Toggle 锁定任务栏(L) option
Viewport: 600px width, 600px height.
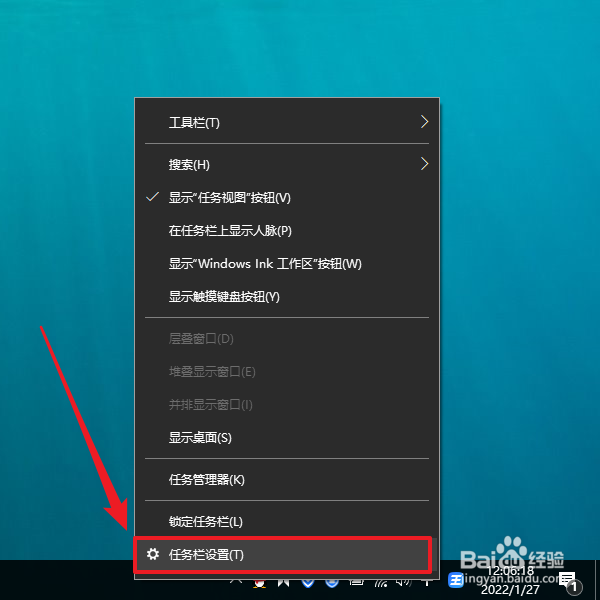pos(287,522)
